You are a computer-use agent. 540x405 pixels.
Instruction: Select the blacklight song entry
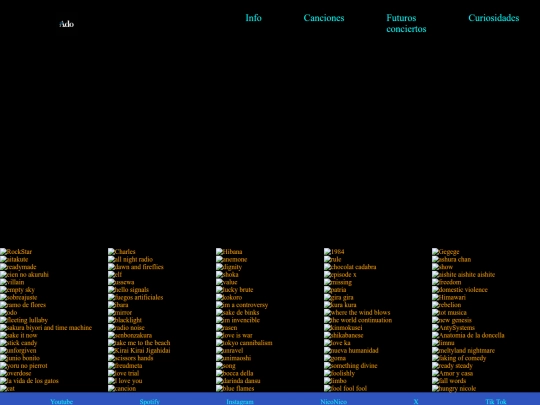[125, 320]
